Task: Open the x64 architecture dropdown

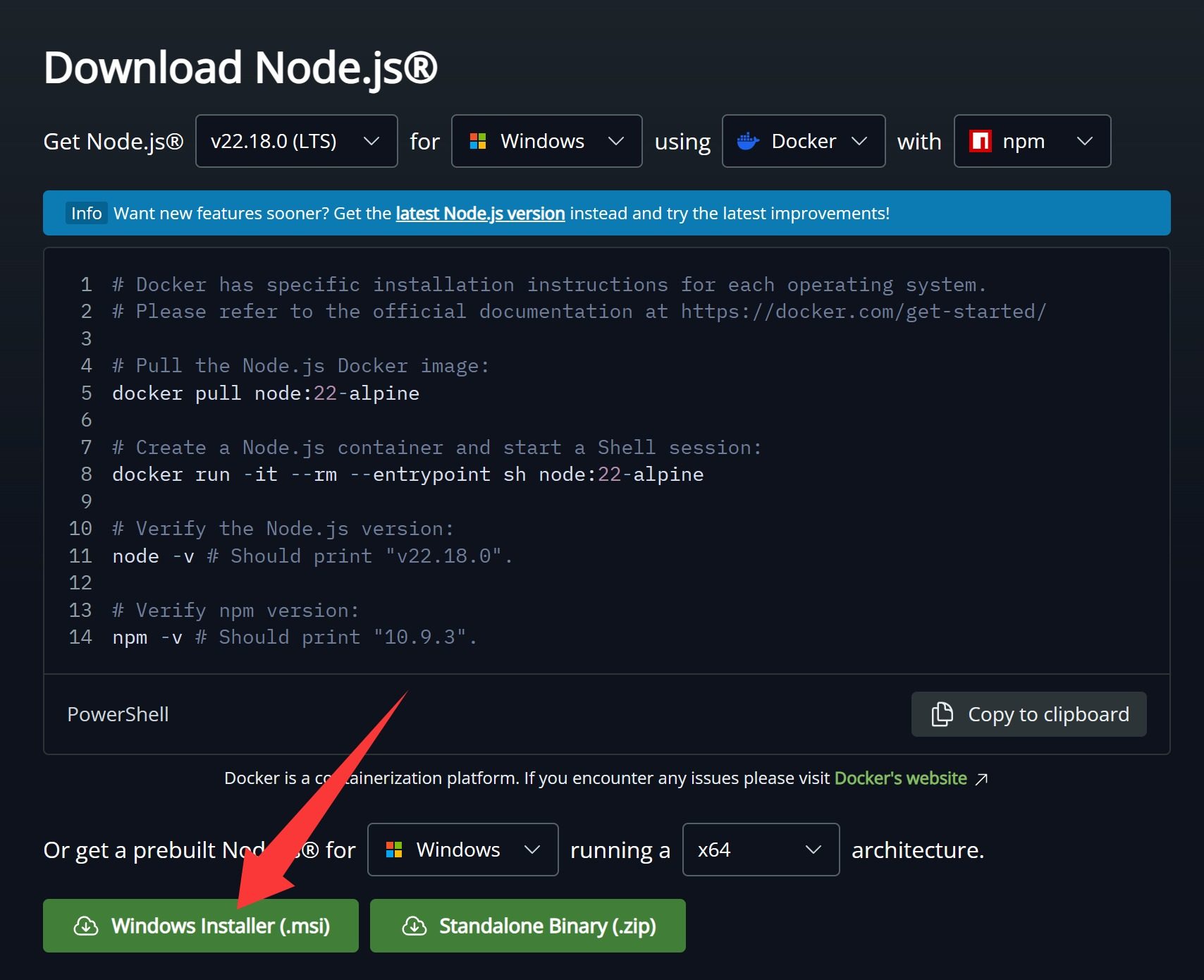Action: (x=761, y=850)
